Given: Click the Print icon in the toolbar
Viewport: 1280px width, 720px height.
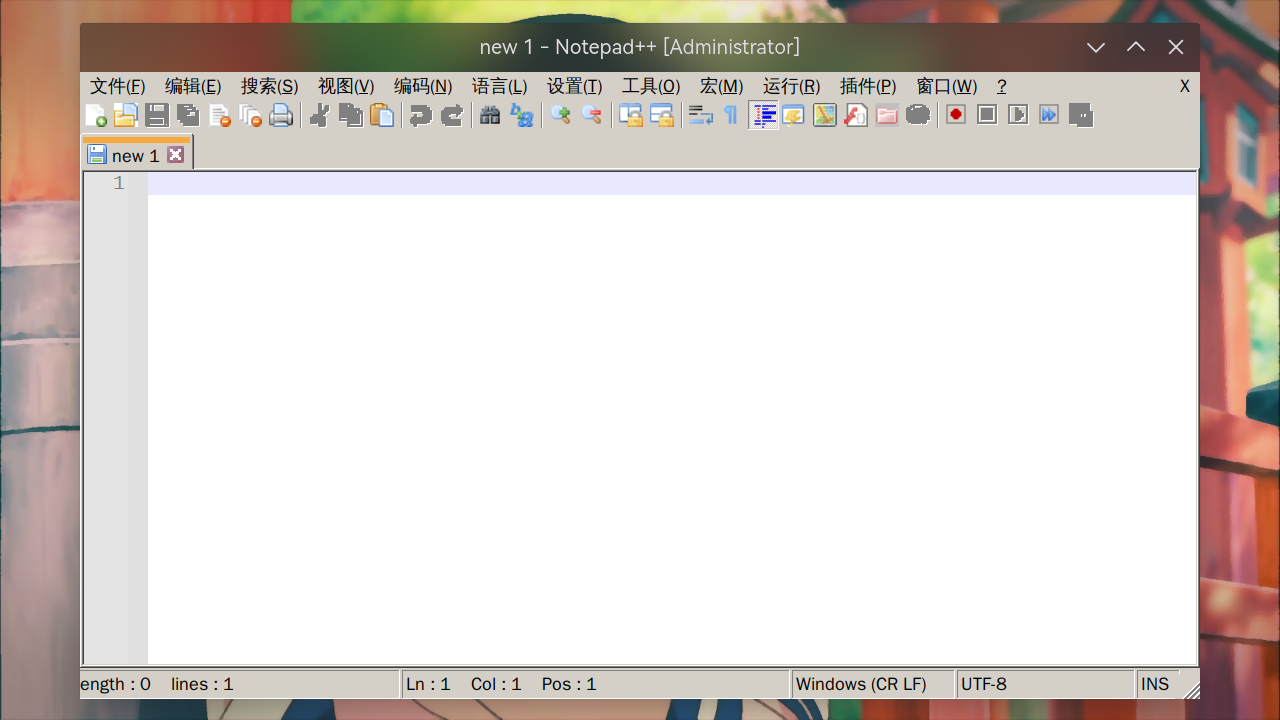Looking at the screenshot, I should [281, 116].
